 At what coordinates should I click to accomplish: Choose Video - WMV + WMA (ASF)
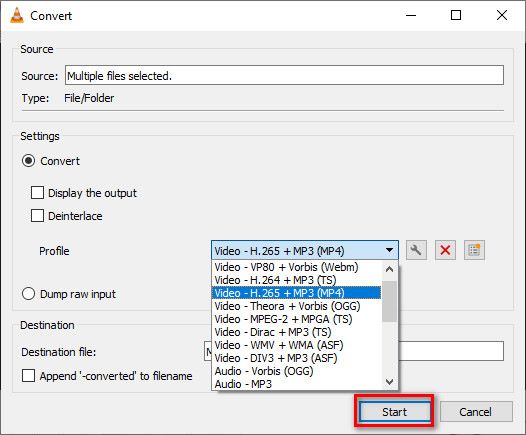click(297, 345)
